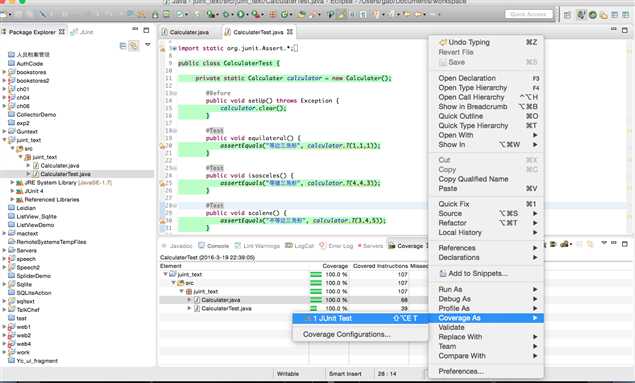The width and height of the screenshot is (635, 383).
Task: Click coverage bar for Calculater.java row
Action: point(316,300)
